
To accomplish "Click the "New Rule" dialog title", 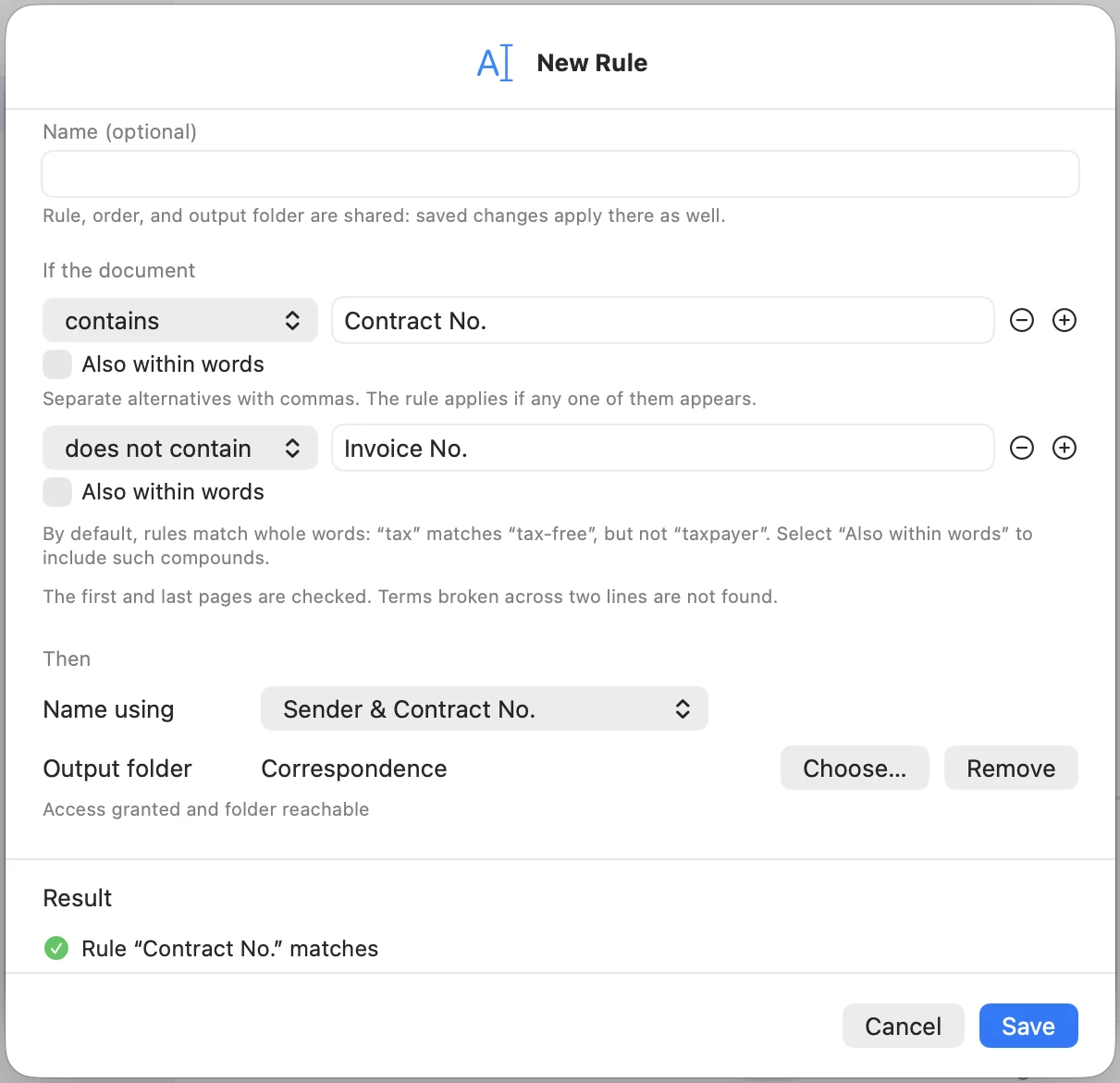I will (x=592, y=63).
